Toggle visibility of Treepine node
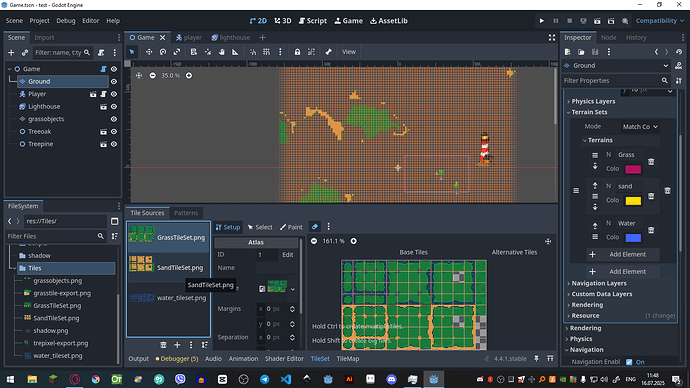The height and width of the screenshot is (388, 690). 114,144
